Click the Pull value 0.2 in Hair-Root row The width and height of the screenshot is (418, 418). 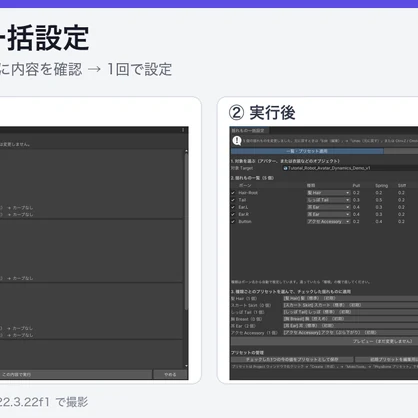(356, 193)
